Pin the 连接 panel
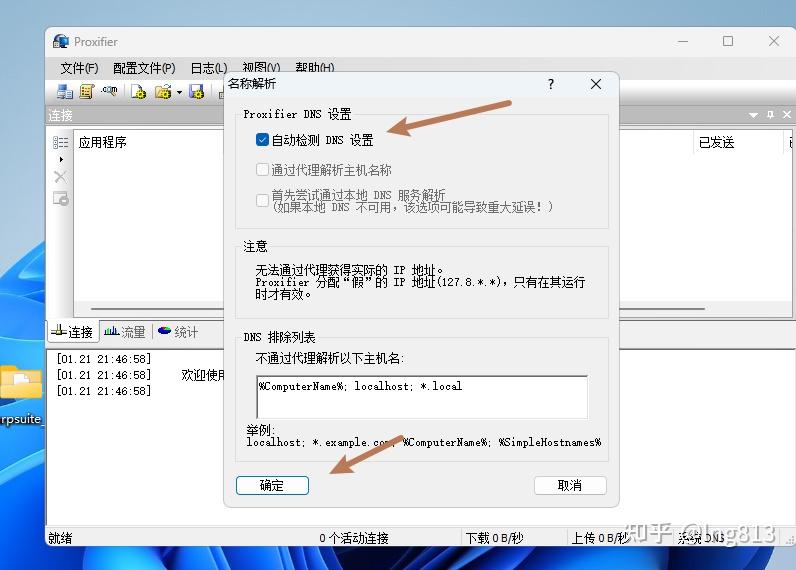The image size is (796, 570). [771, 115]
